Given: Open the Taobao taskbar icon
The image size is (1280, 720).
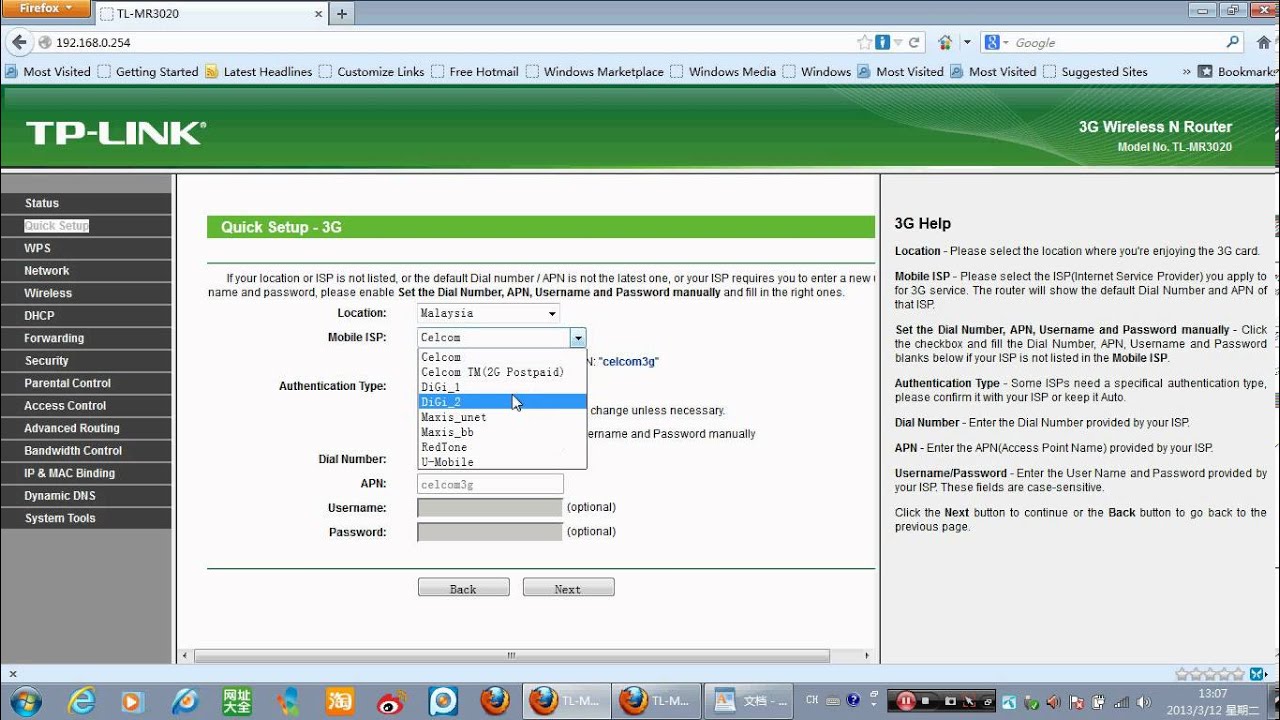Looking at the screenshot, I should pyautogui.click(x=340, y=701).
